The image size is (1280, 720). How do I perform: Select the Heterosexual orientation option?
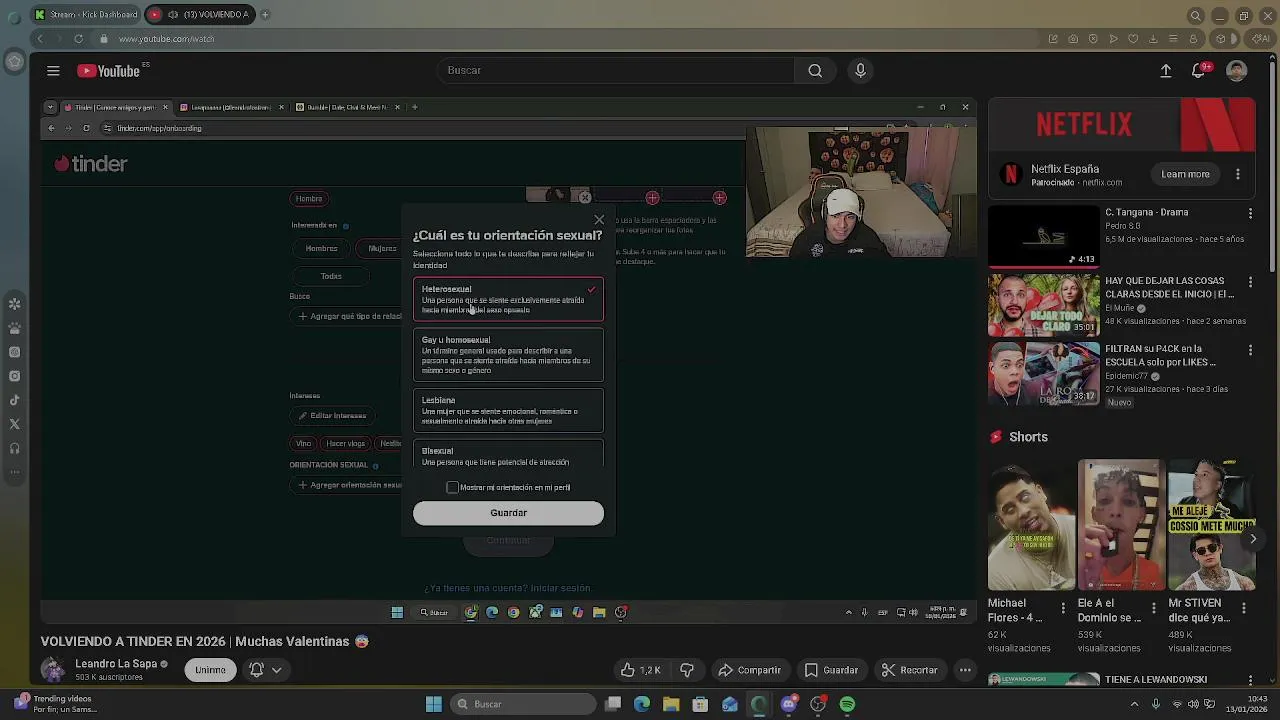pyautogui.click(x=508, y=299)
